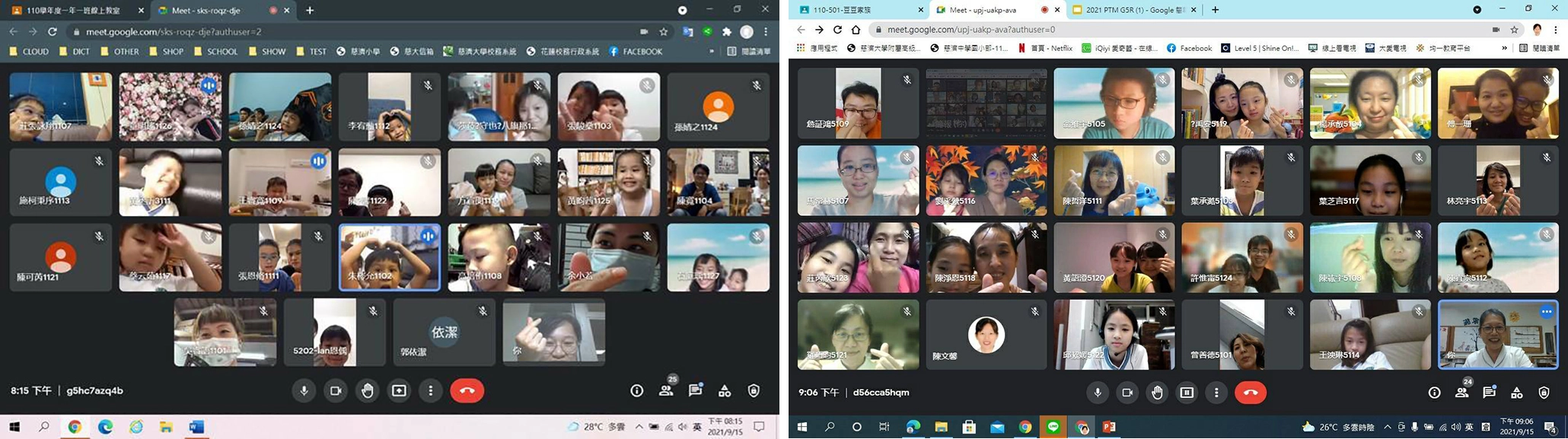Toggle microphone in left Meet window
The width and height of the screenshot is (1568, 439).
(304, 390)
